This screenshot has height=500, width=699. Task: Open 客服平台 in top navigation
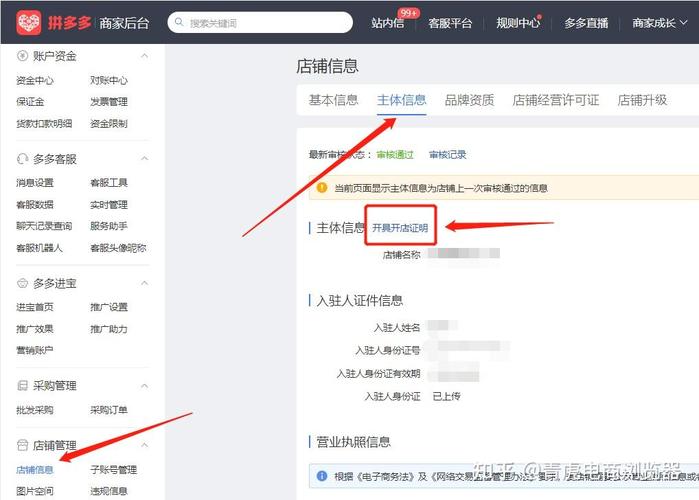click(450, 23)
